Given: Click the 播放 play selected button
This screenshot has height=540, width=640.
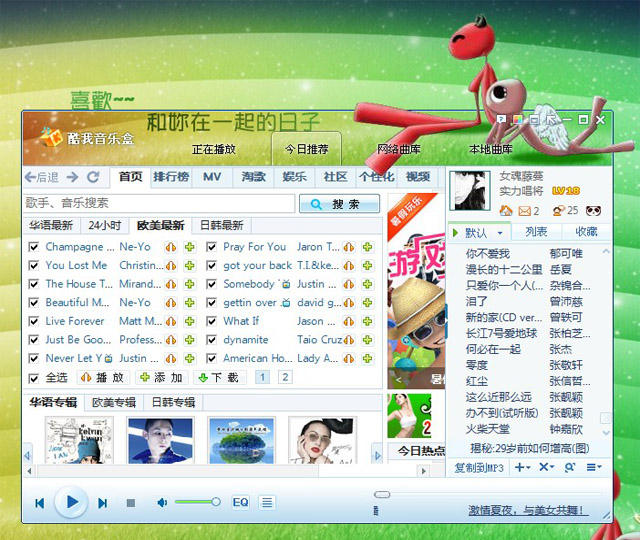Looking at the screenshot, I should pyautogui.click(x=102, y=378).
